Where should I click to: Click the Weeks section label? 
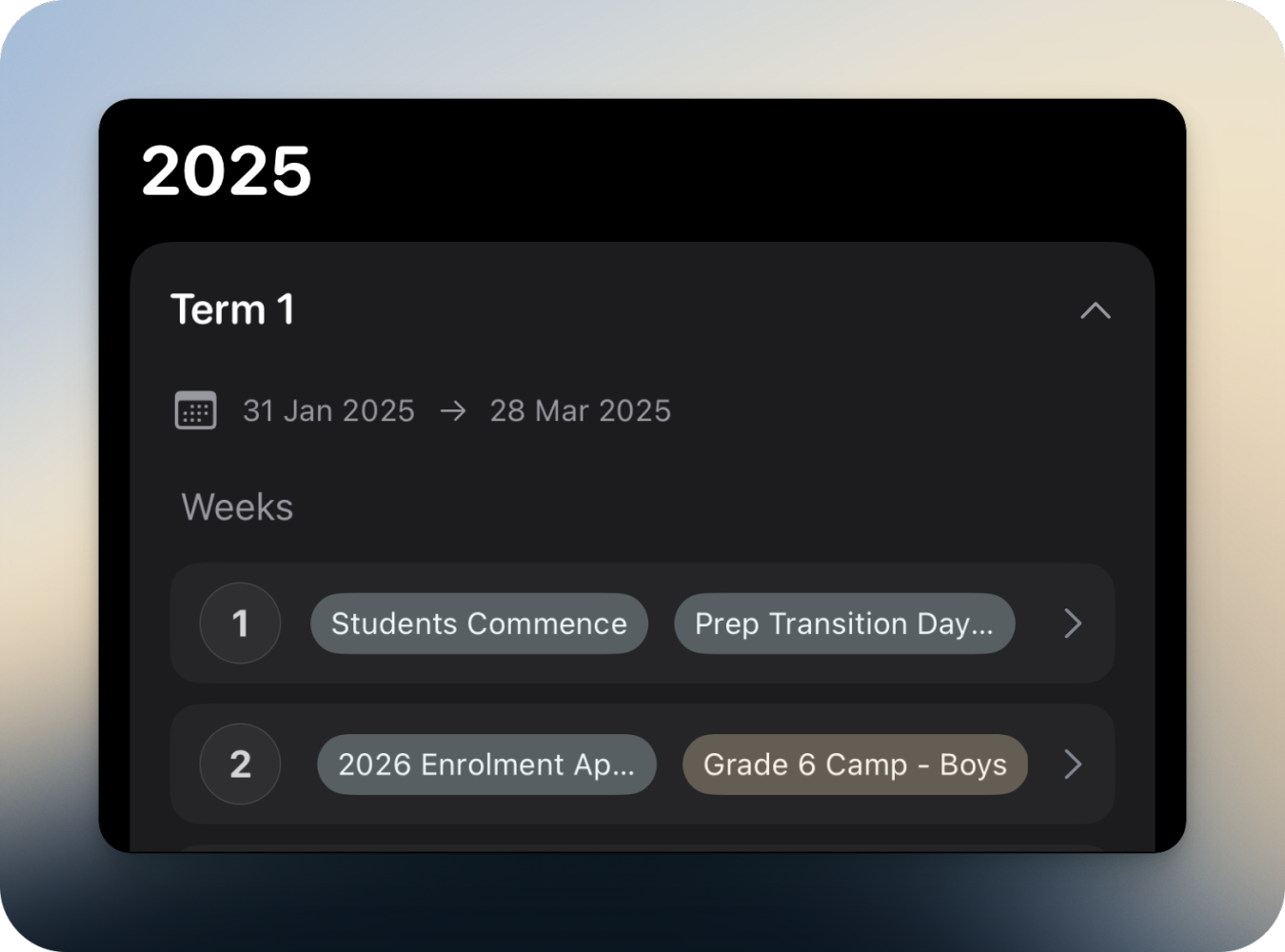coord(237,506)
